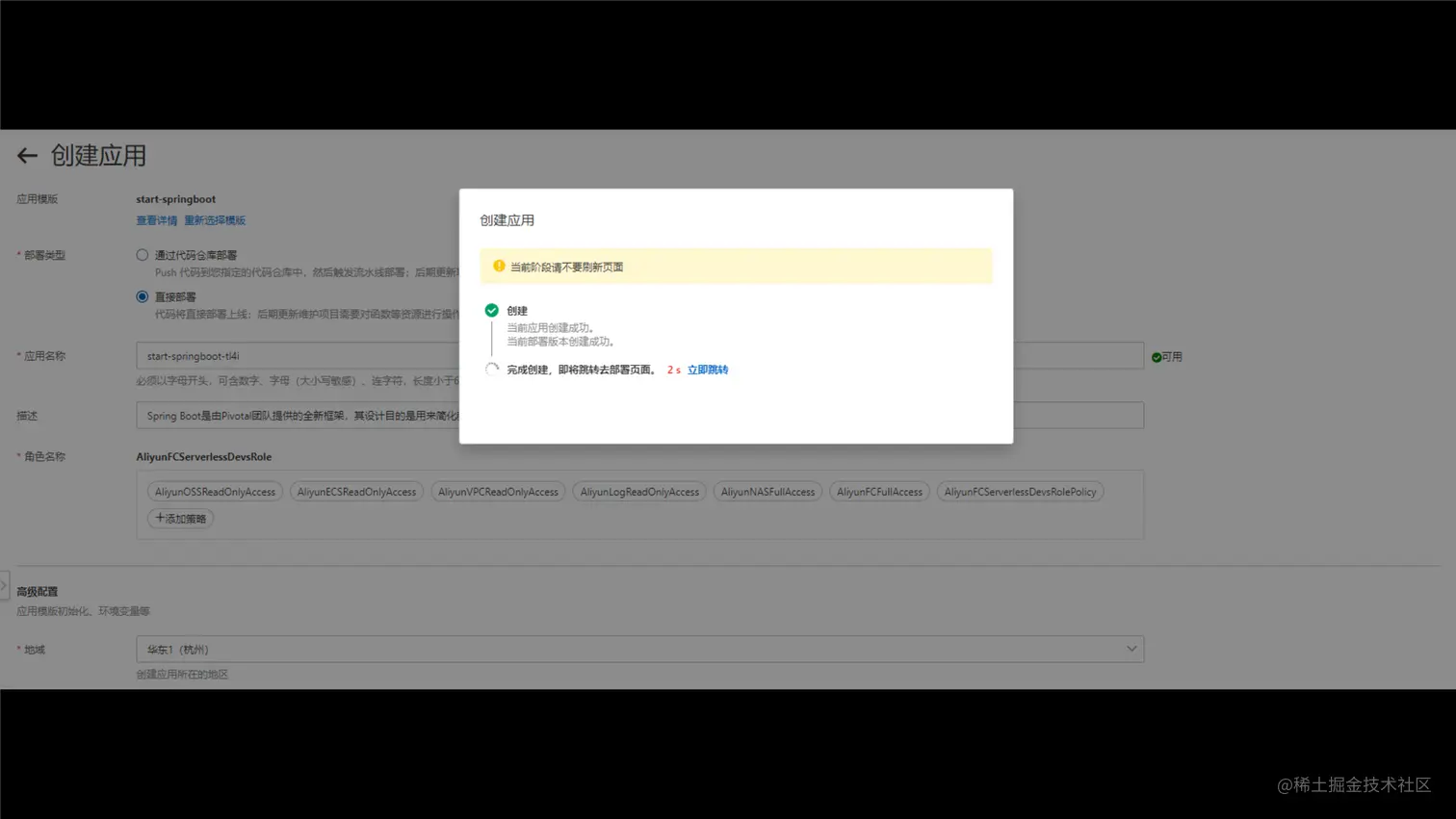Click the loading spinner beside 完成创建
1456x819 pixels.
492,369
